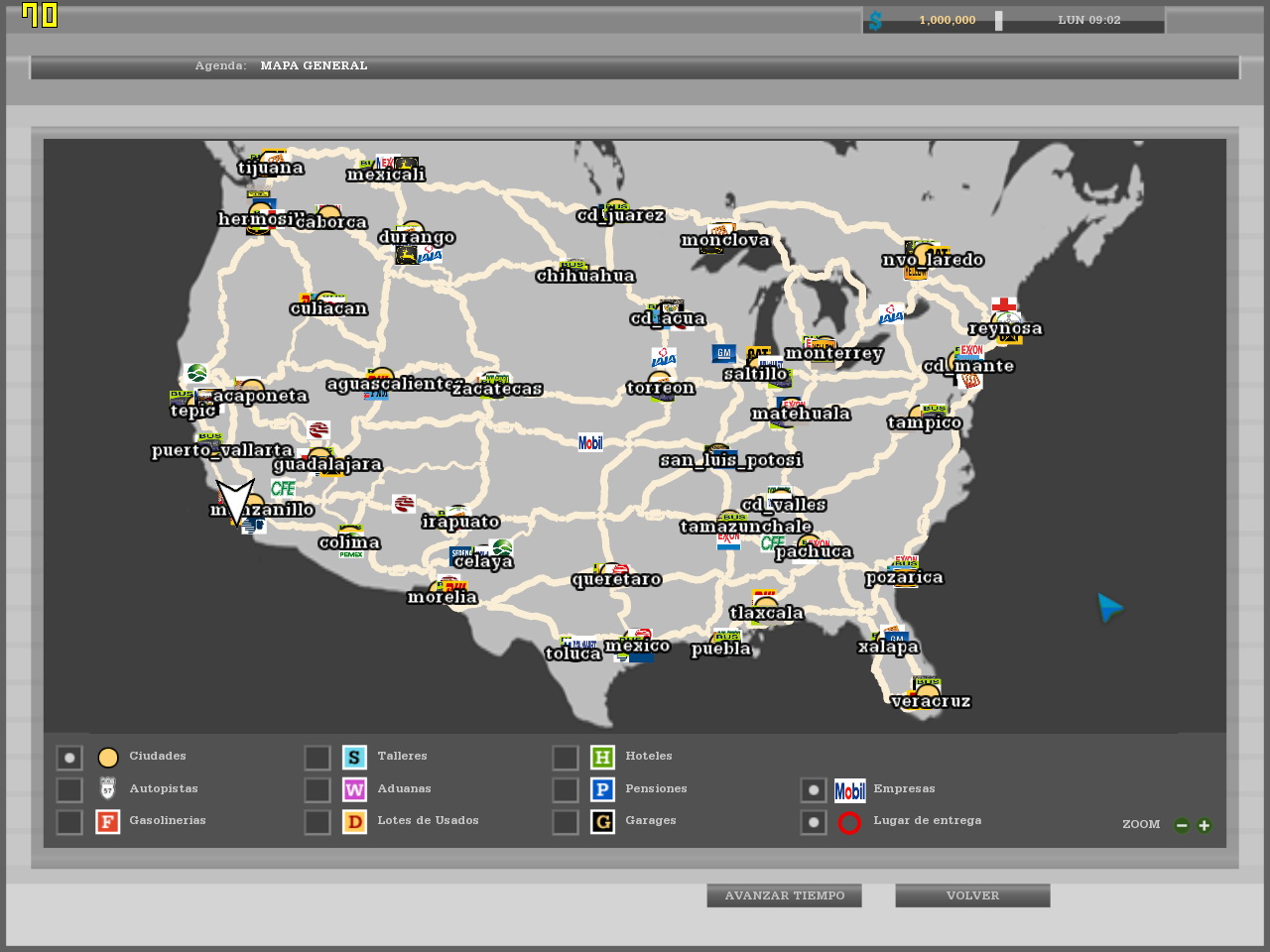The height and width of the screenshot is (952, 1270).
Task: Click the GM company icon near Saltillo
Action: click(723, 353)
